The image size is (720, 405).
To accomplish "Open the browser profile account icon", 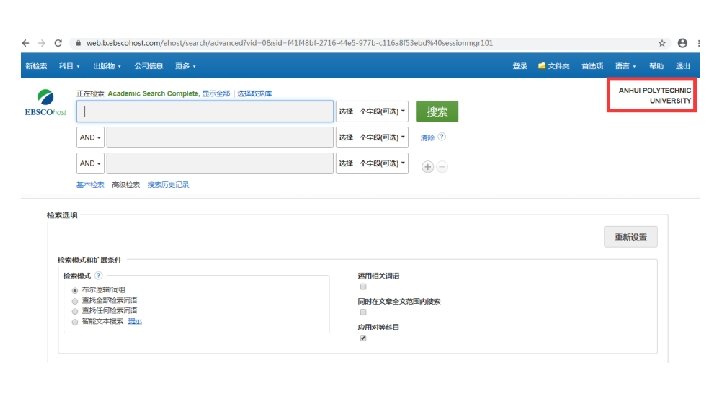I will click(x=682, y=43).
